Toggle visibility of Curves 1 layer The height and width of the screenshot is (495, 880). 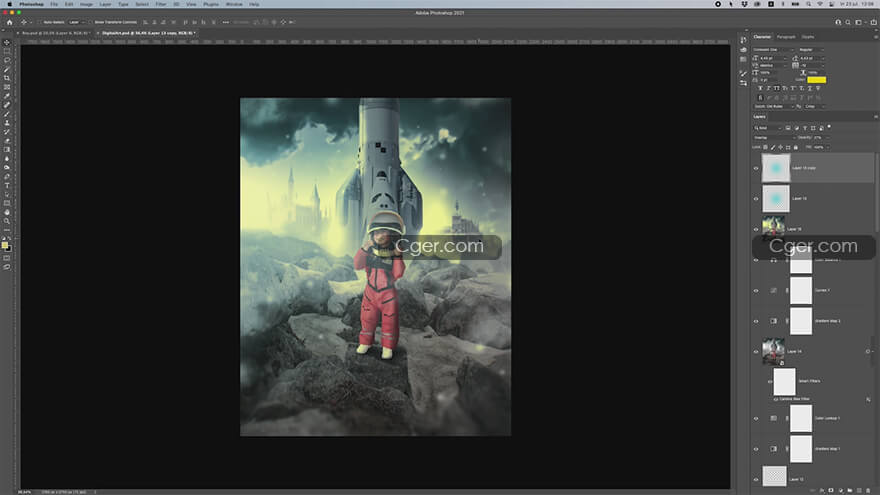(x=756, y=291)
